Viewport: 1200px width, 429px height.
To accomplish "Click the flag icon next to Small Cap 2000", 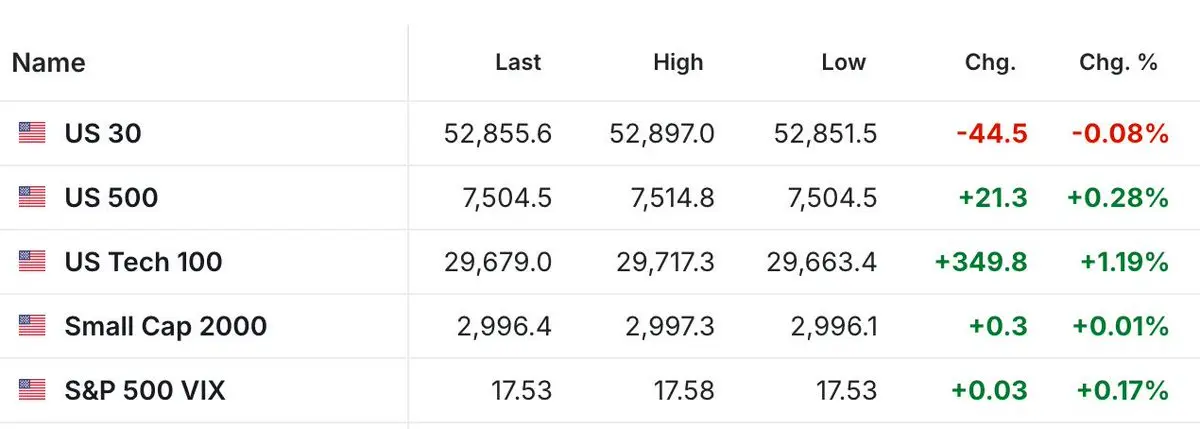I will [x=32, y=325].
